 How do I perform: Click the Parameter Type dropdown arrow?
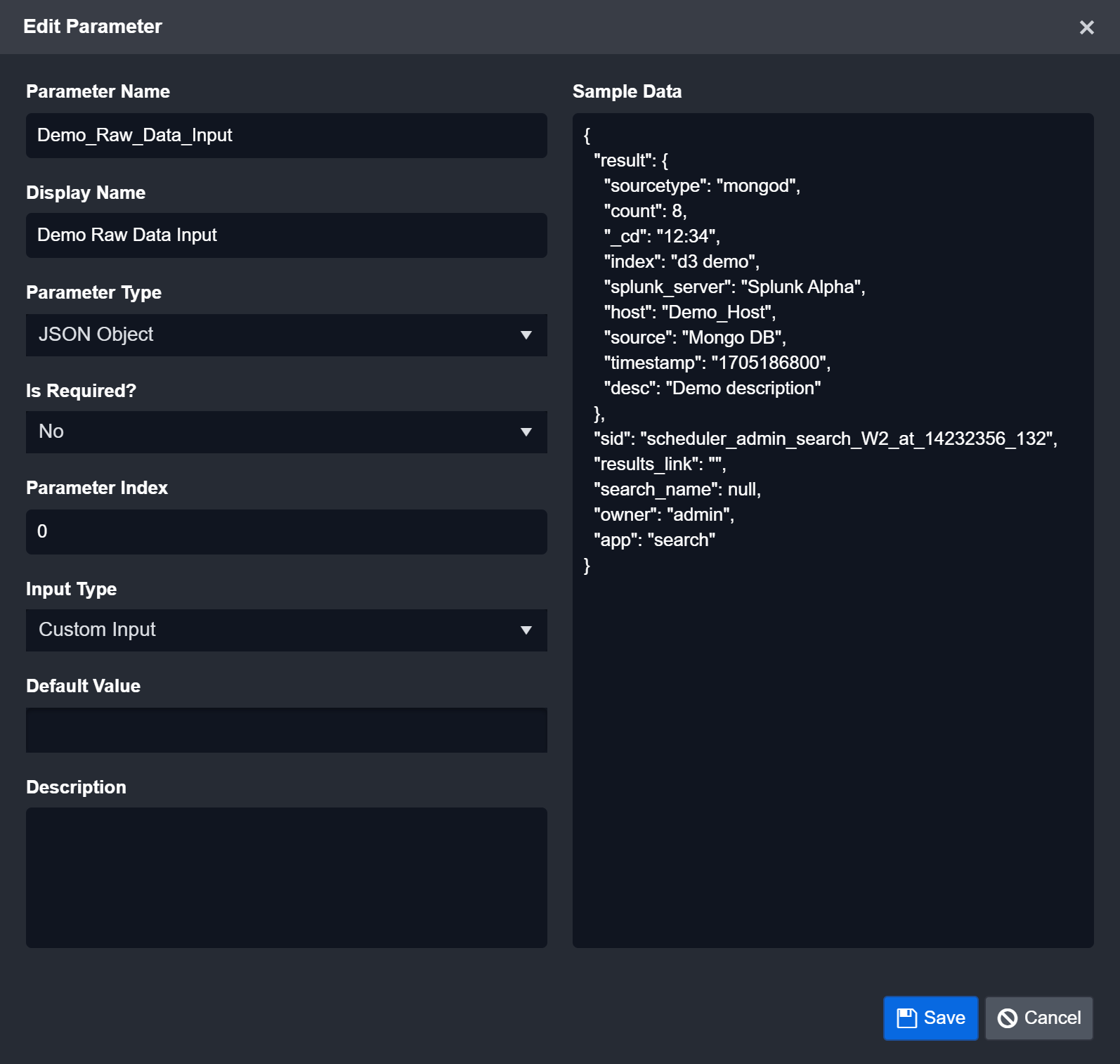[x=526, y=335]
